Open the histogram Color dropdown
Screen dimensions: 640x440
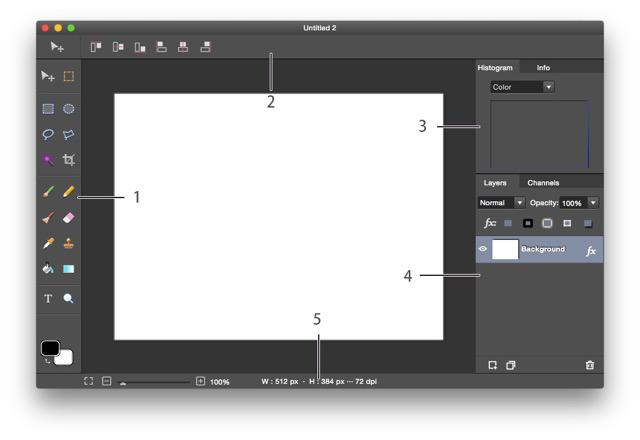(x=522, y=87)
